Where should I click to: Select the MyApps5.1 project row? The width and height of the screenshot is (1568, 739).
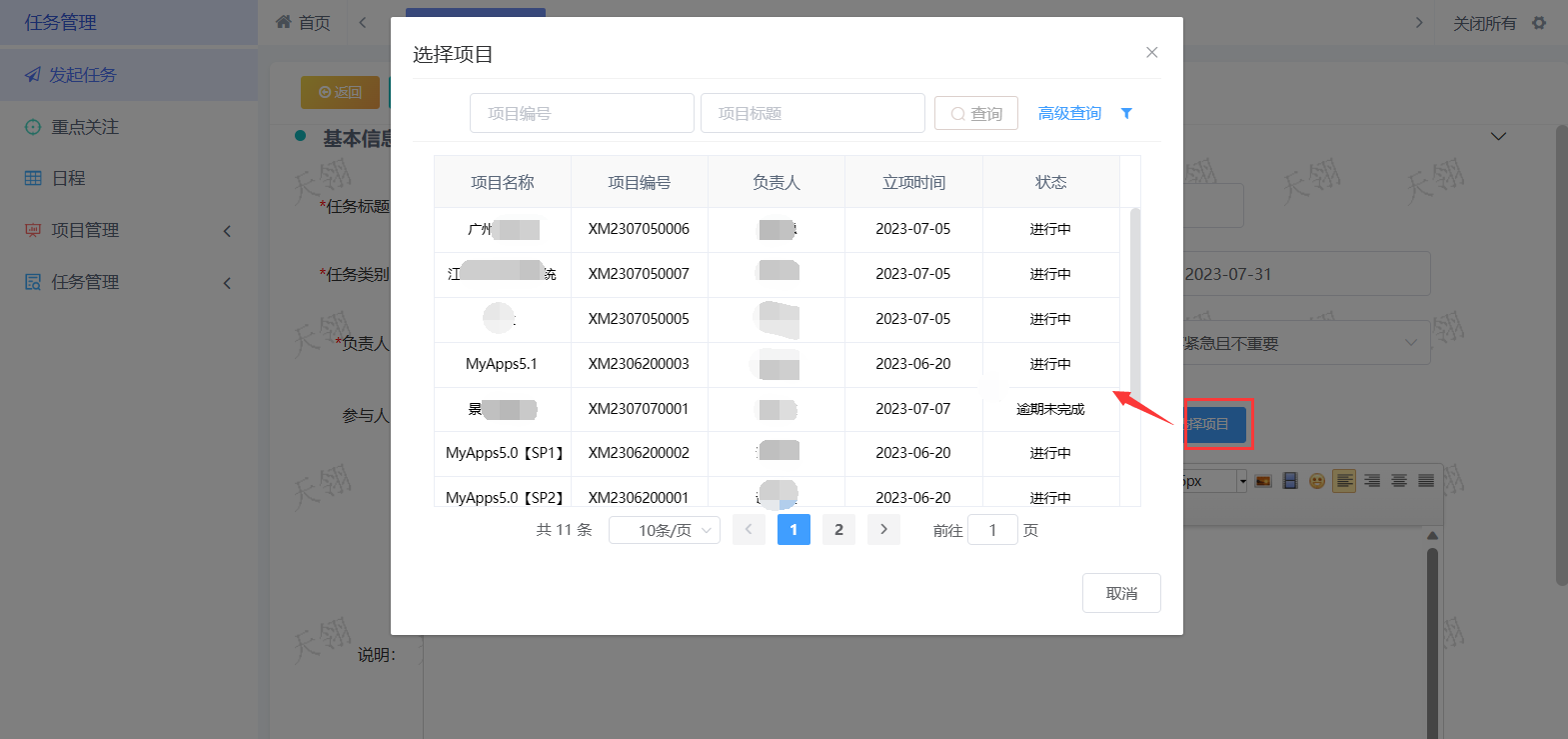[x=502, y=364]
